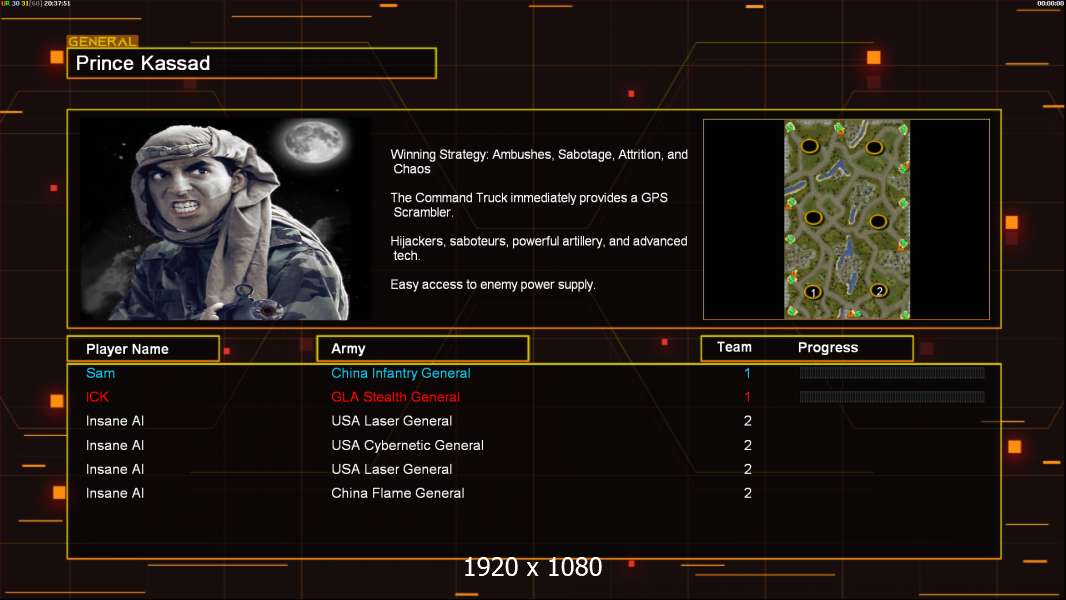Image resolution: width=1066 pixels, height=600 pixels.
Task: Click the Prince Kassad general portrait
Action: (225, 219)
